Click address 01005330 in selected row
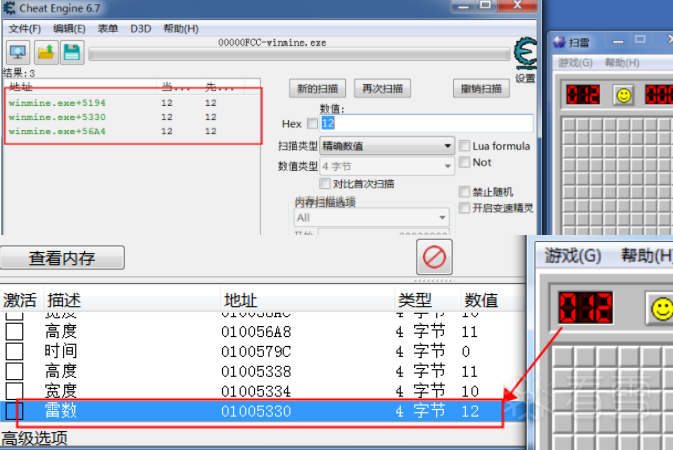Viewport: 673px width, 450px height. [256, 411]
